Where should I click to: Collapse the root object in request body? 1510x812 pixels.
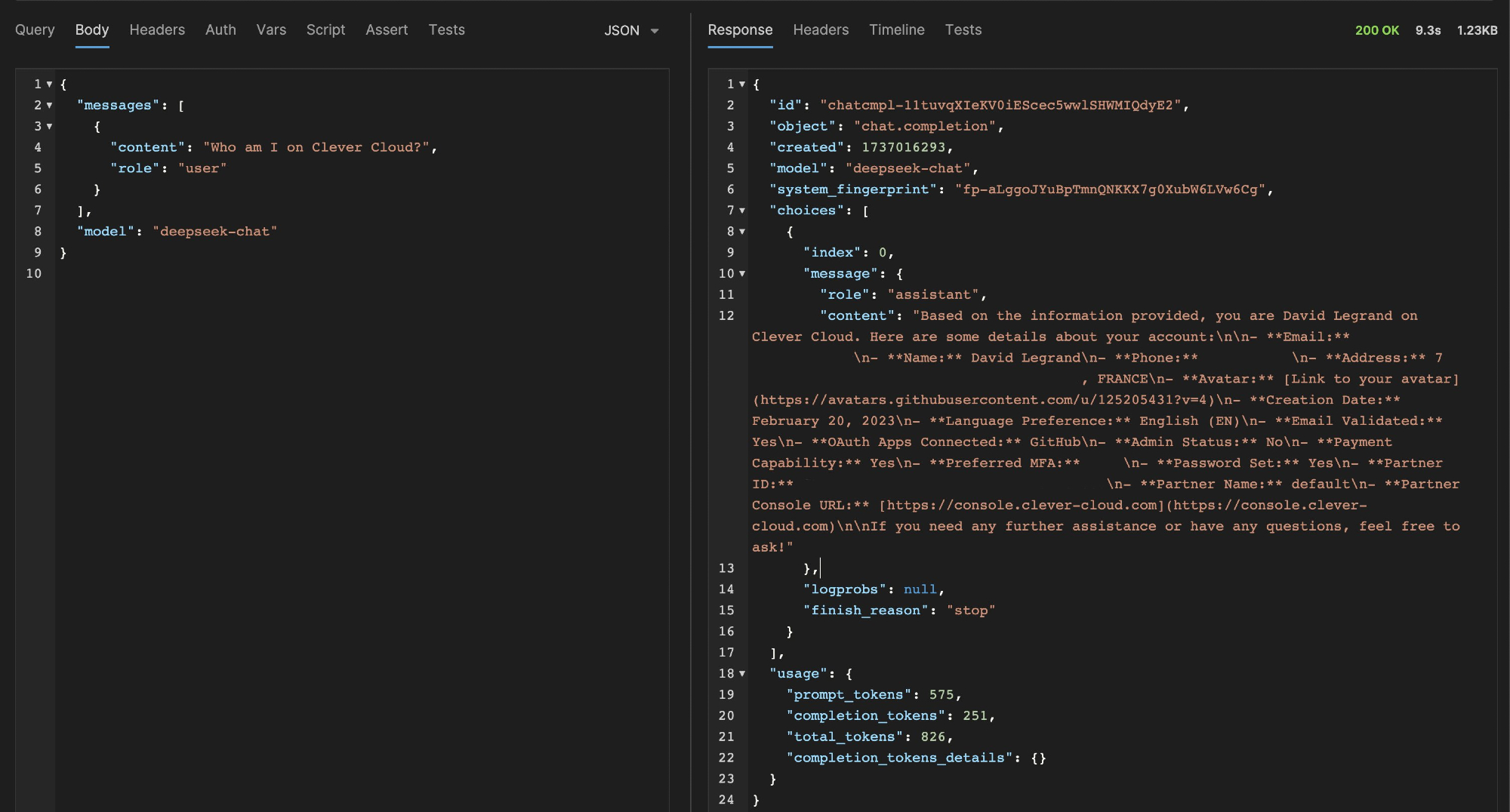49,85
